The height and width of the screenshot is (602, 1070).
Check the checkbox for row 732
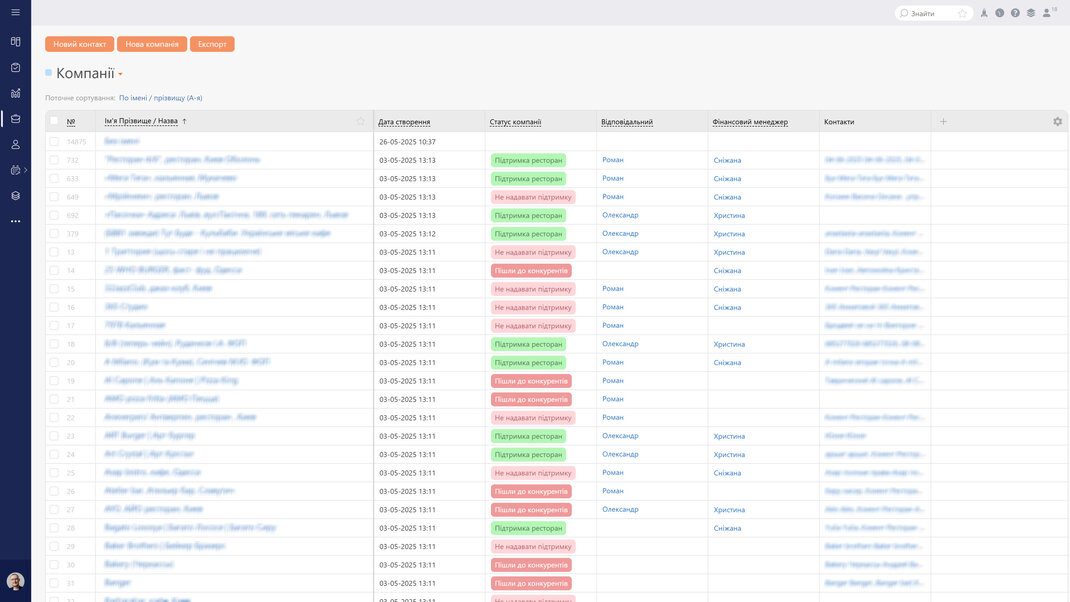(54, 160)
